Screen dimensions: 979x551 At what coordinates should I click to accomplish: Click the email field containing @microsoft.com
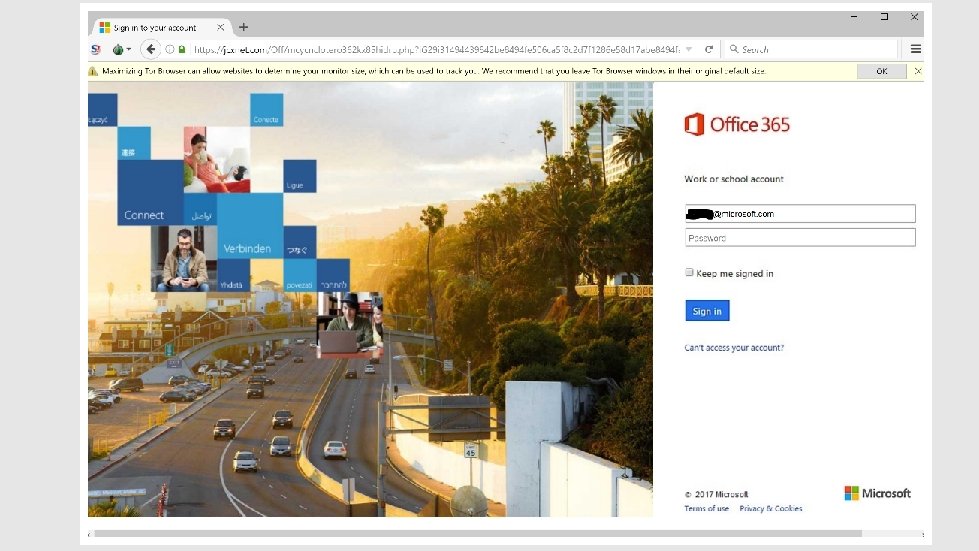pyautogui.click(x=800, y=213)
